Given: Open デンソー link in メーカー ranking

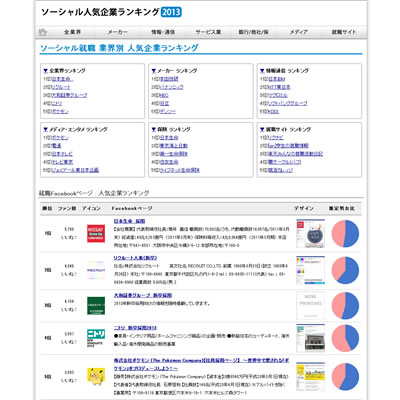Looking at the screenshot, I should pyautogui.click(x=168, y=111).
